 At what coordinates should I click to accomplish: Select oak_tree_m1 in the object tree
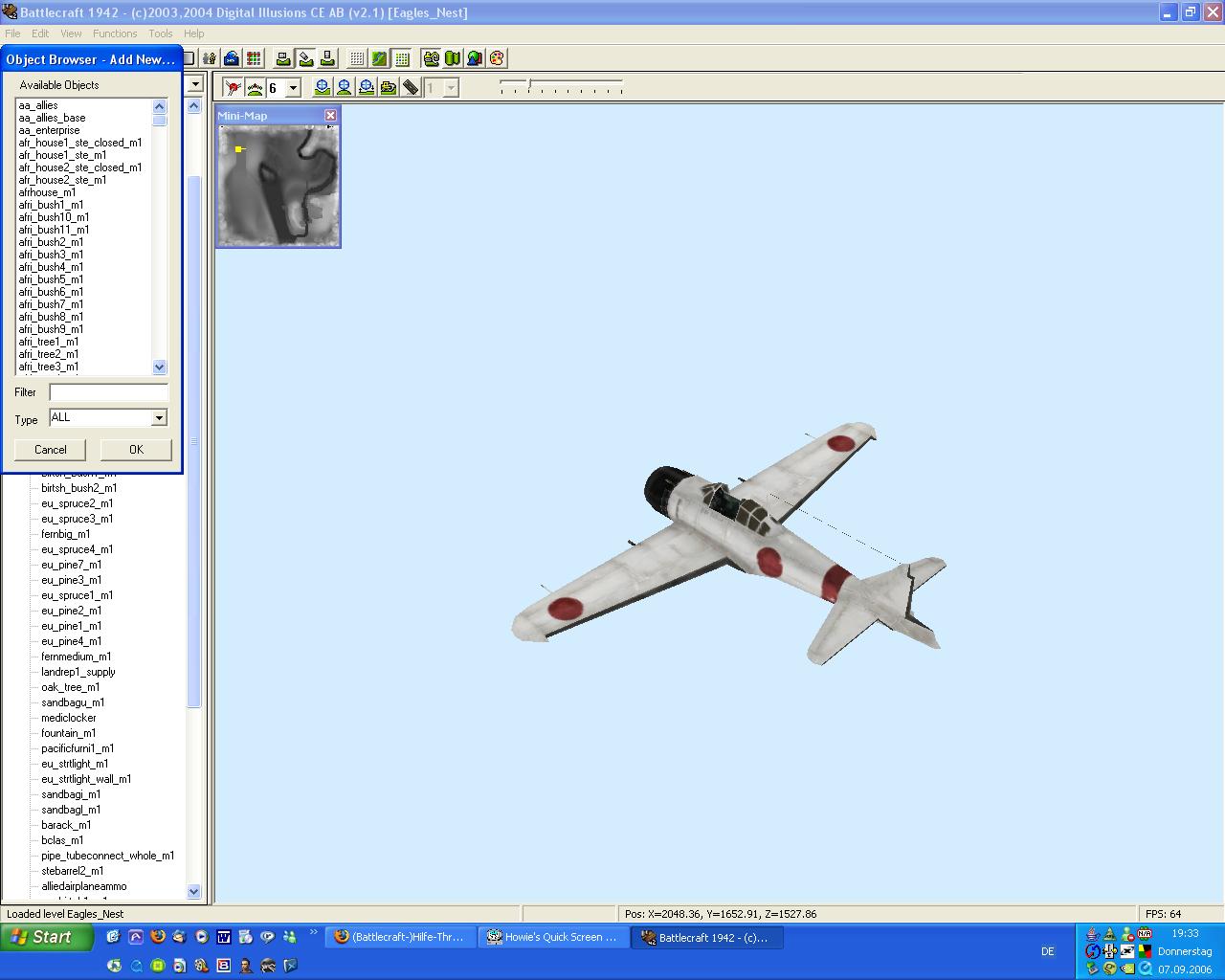pos(70,687)
